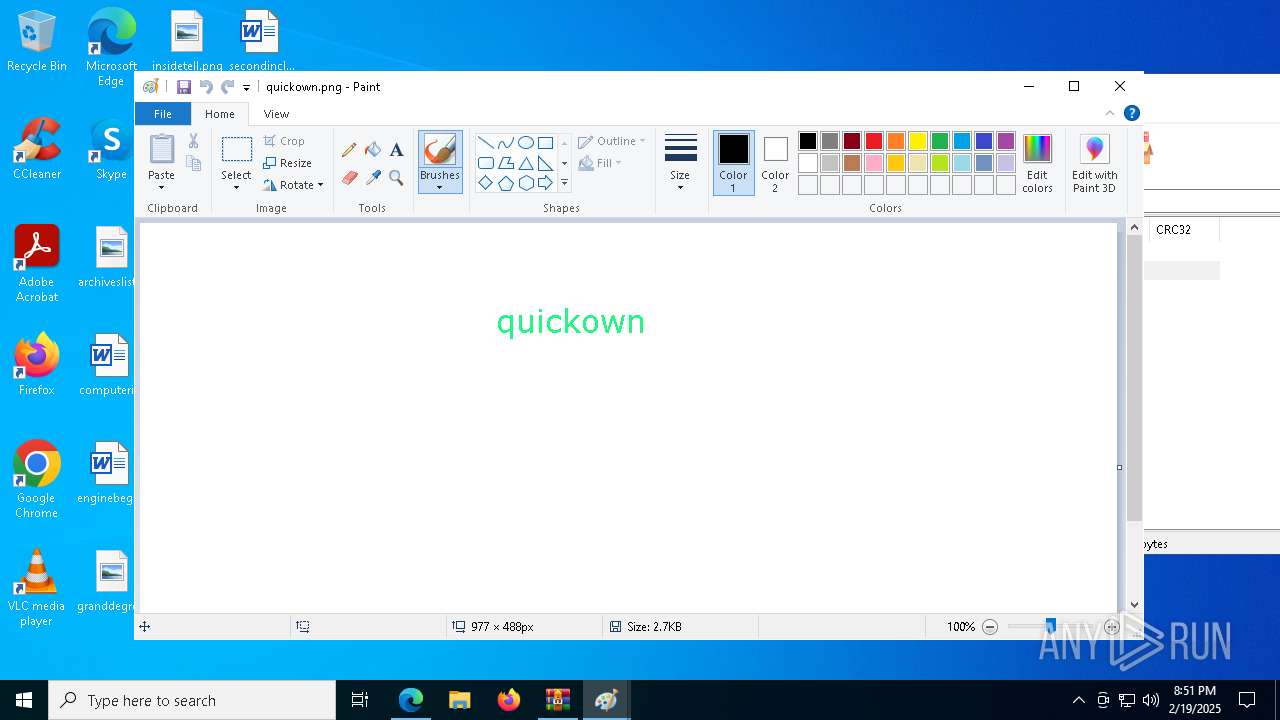The height and width of the screenshot is (720, 1280).
Task: Switch to the Home tab
Action: click(x=220, y=114)
